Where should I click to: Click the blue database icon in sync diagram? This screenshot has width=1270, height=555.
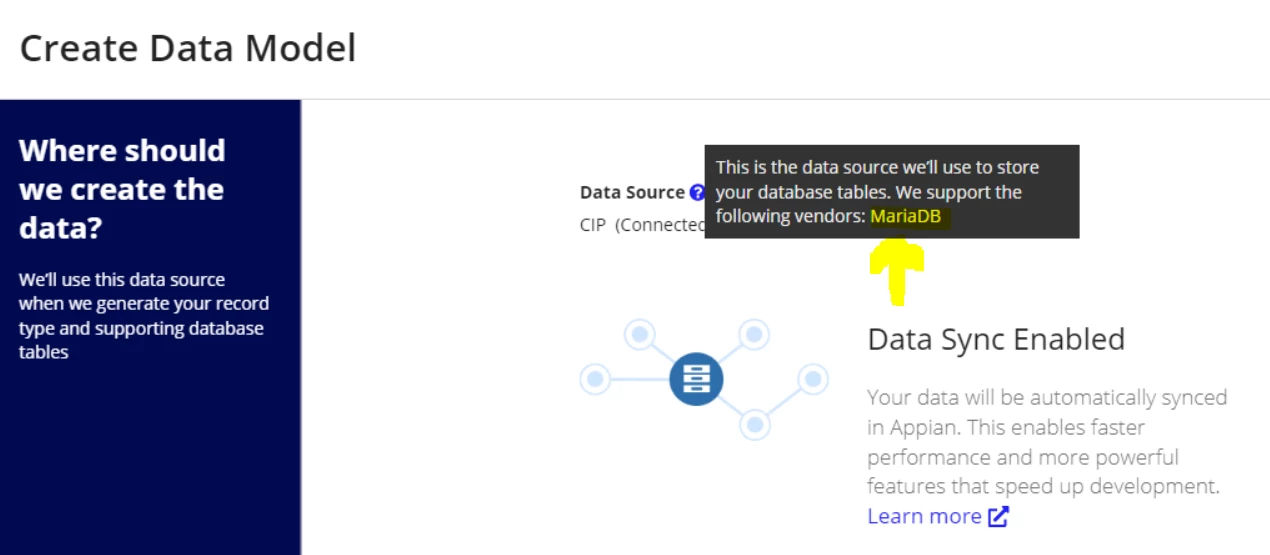[696, 379]
